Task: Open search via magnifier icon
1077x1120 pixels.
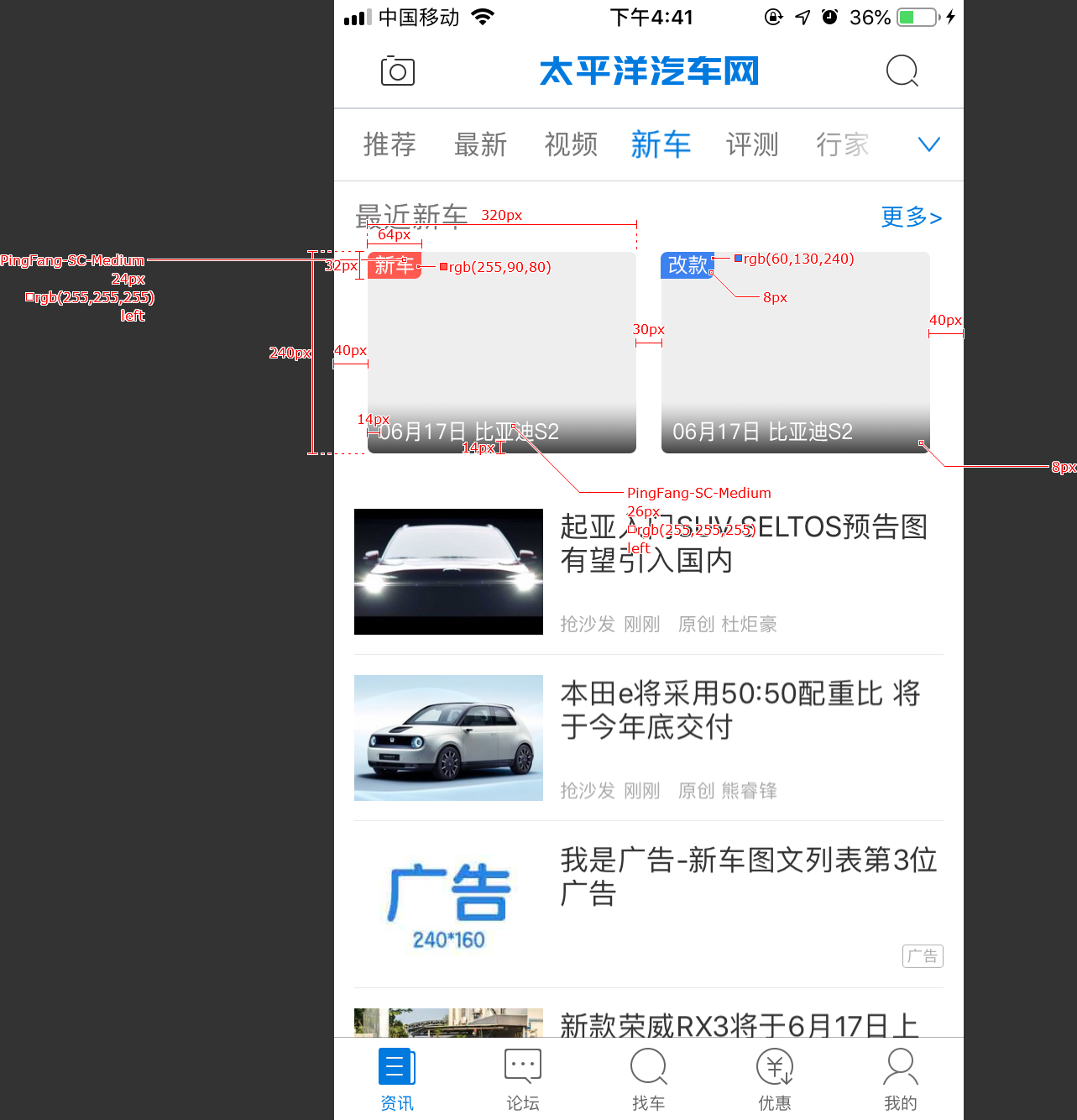Action: coord(902,71)
